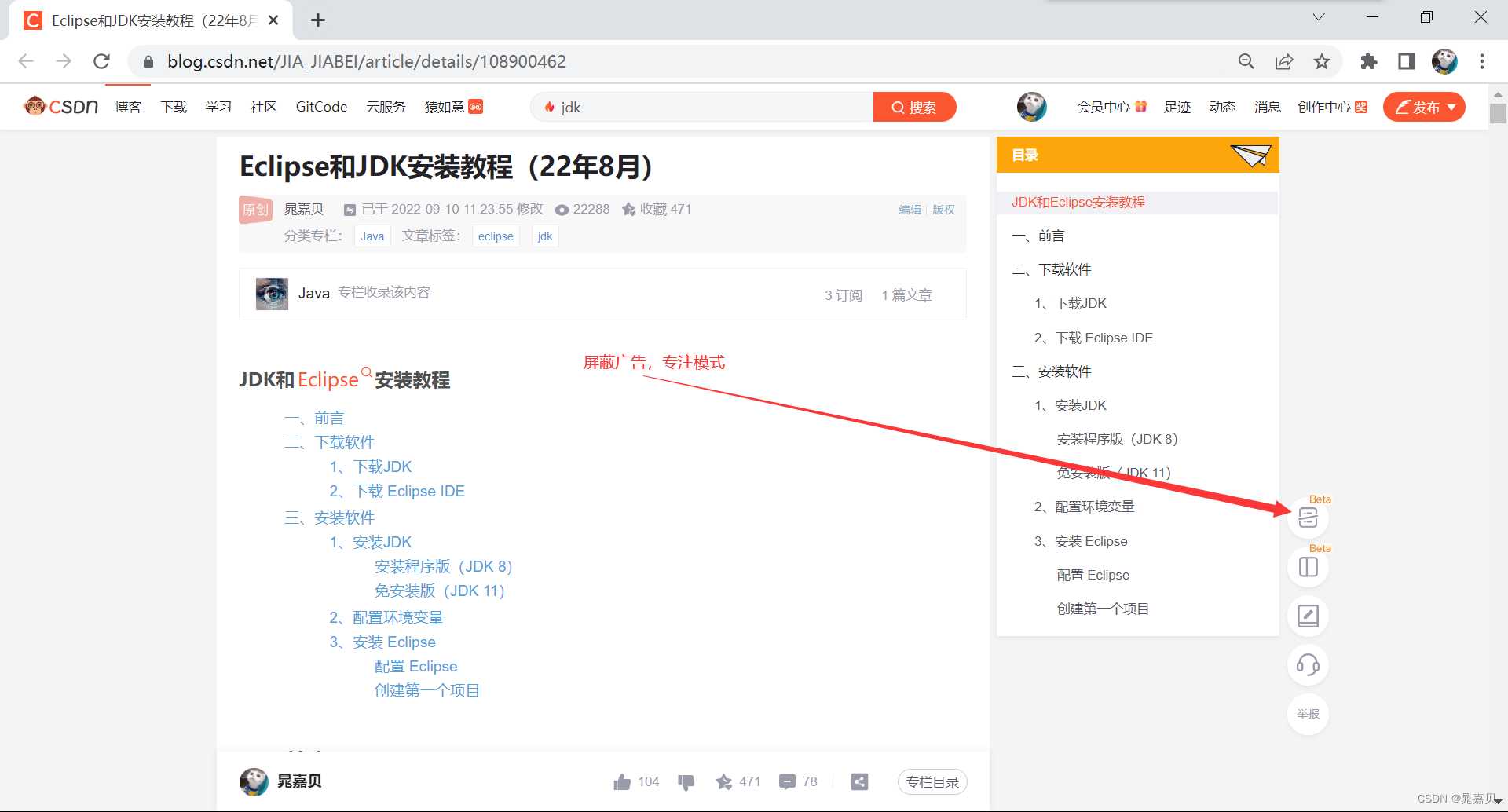
Task: Click JDK和Eclipse安装教程 in 目录 sidebar
Action: pos(1078,202)
